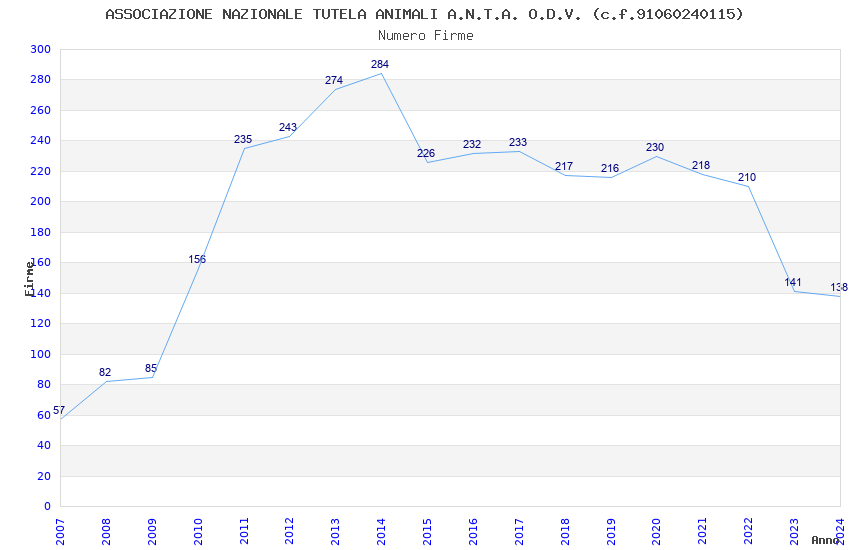Image resolution: width=850 pixels, height=550 pixels.
Task: Click the peak data label 284
Action: pos(380,64)
